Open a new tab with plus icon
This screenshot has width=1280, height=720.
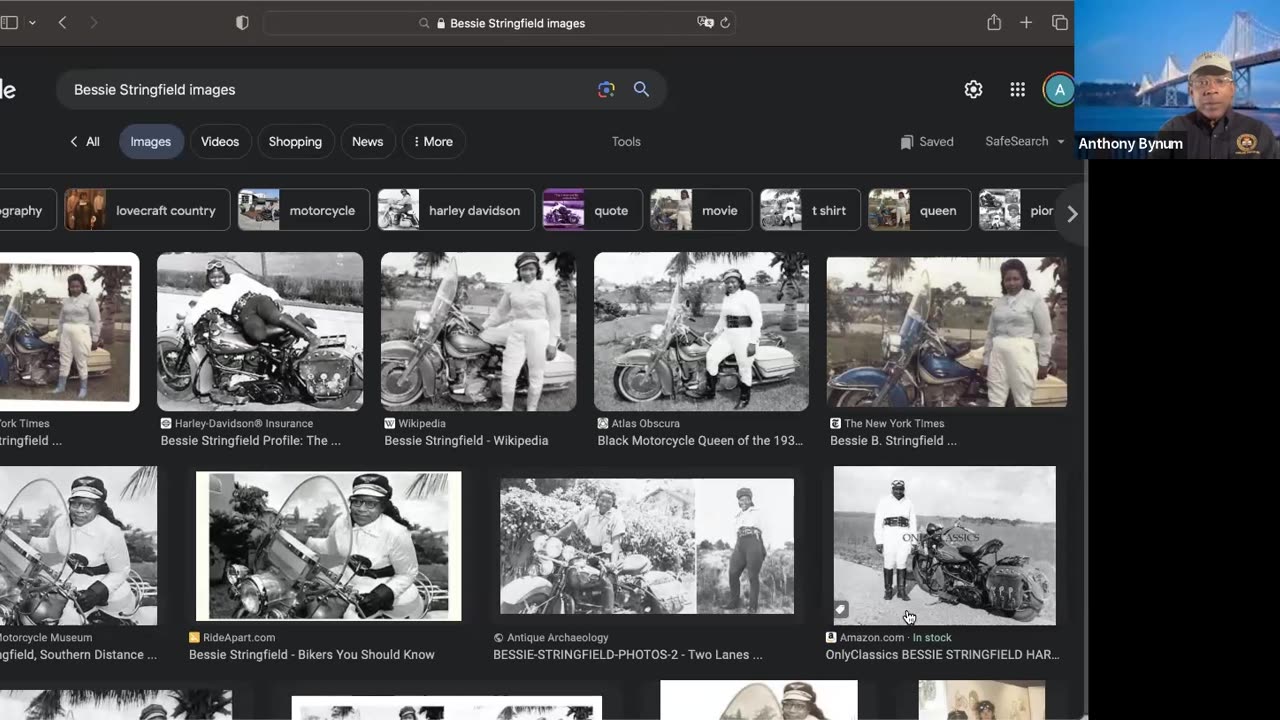point(1026,23)
